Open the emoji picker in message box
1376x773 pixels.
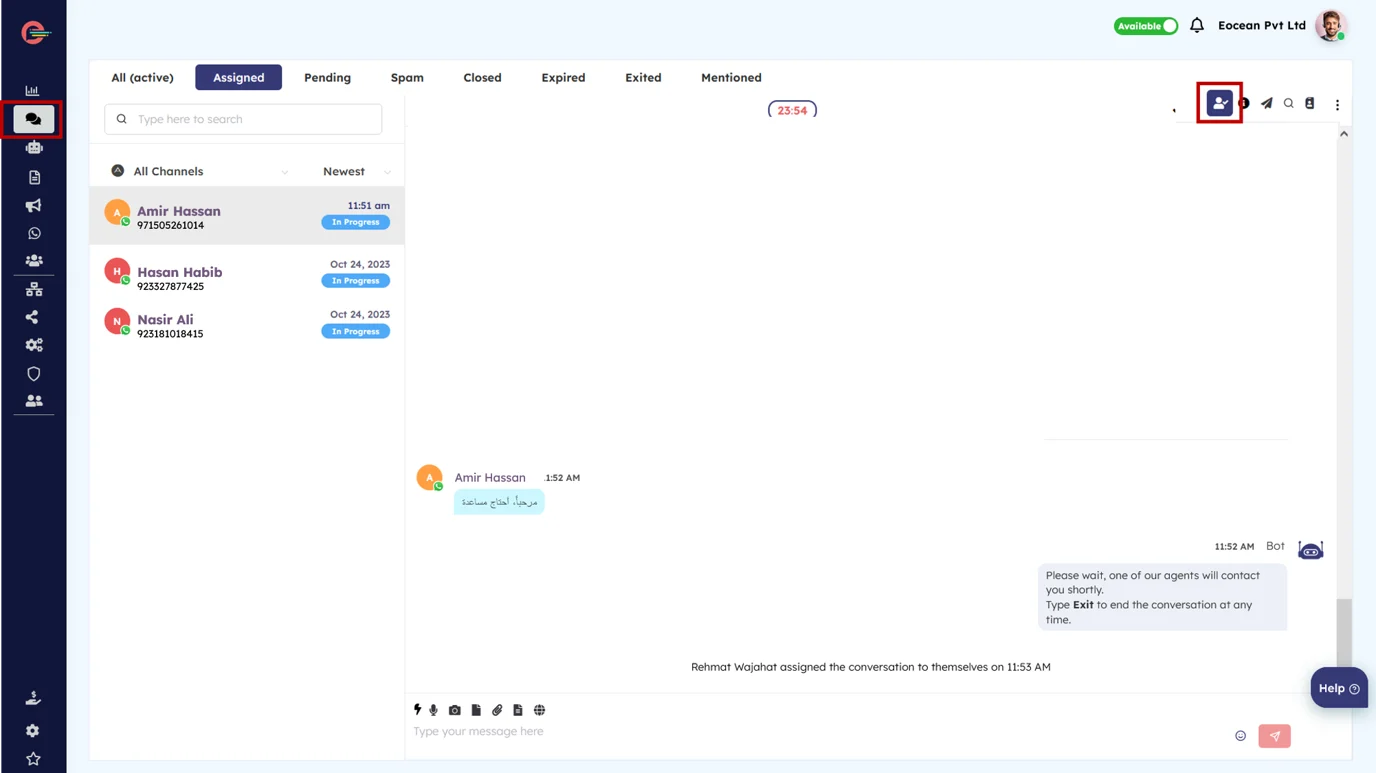pyautogui.click(x=1240, y=736)
